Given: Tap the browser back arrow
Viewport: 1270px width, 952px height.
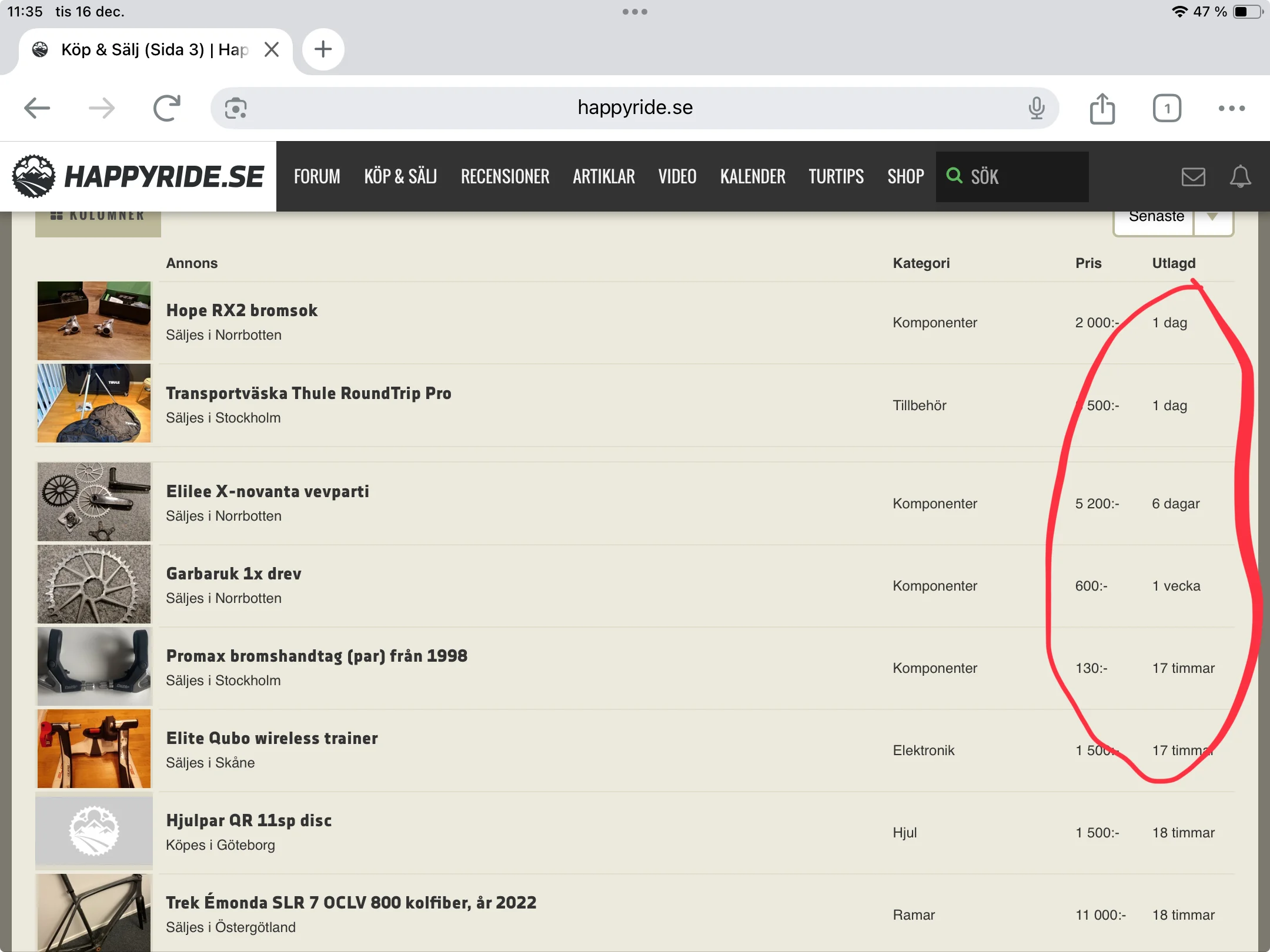Looking at the screenshot, I should click(x=37, y=108).
